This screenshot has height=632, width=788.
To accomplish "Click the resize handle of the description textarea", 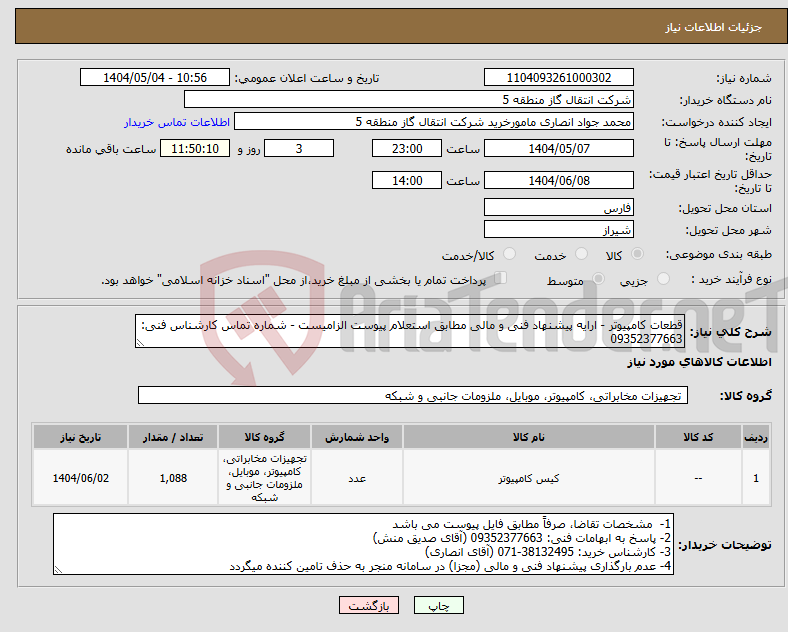I will click(x=140, y=343).
